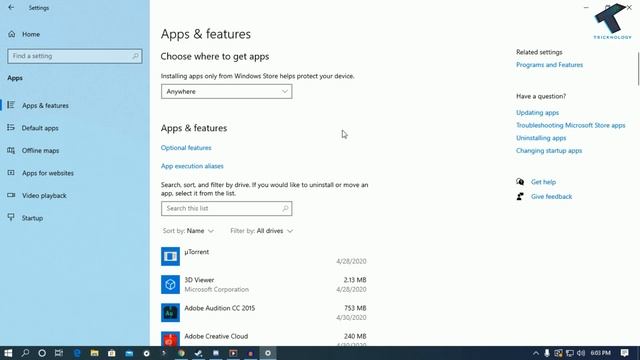
Task: Minimize the Settings window
Action: click(586, 7)
